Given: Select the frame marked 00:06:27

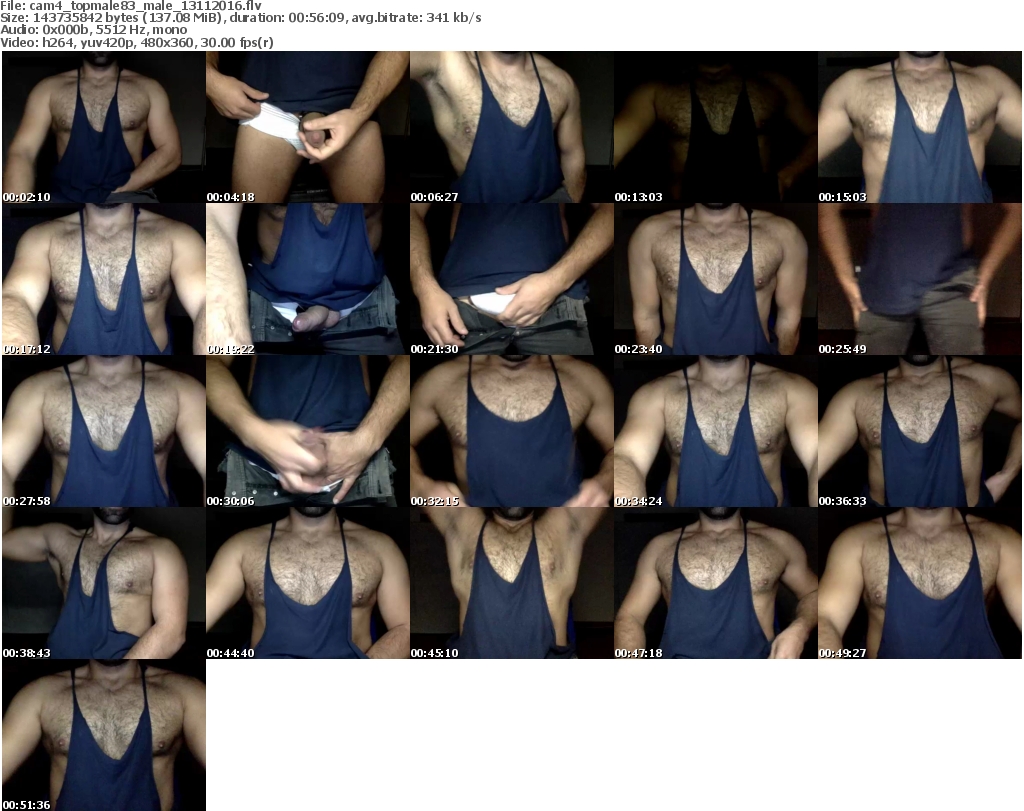Looking at the screenshot, I should point(511,128).
